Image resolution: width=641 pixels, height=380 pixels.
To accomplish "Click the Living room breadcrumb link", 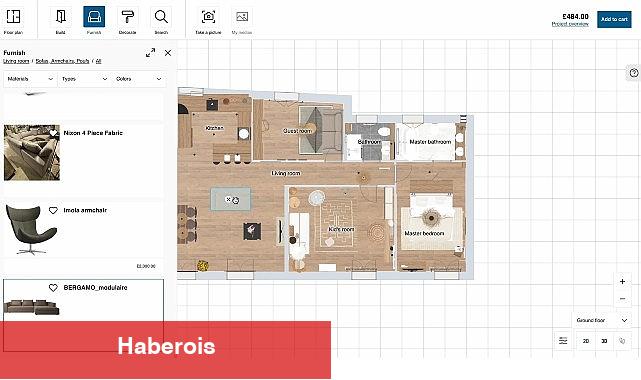I will [16, 61].
